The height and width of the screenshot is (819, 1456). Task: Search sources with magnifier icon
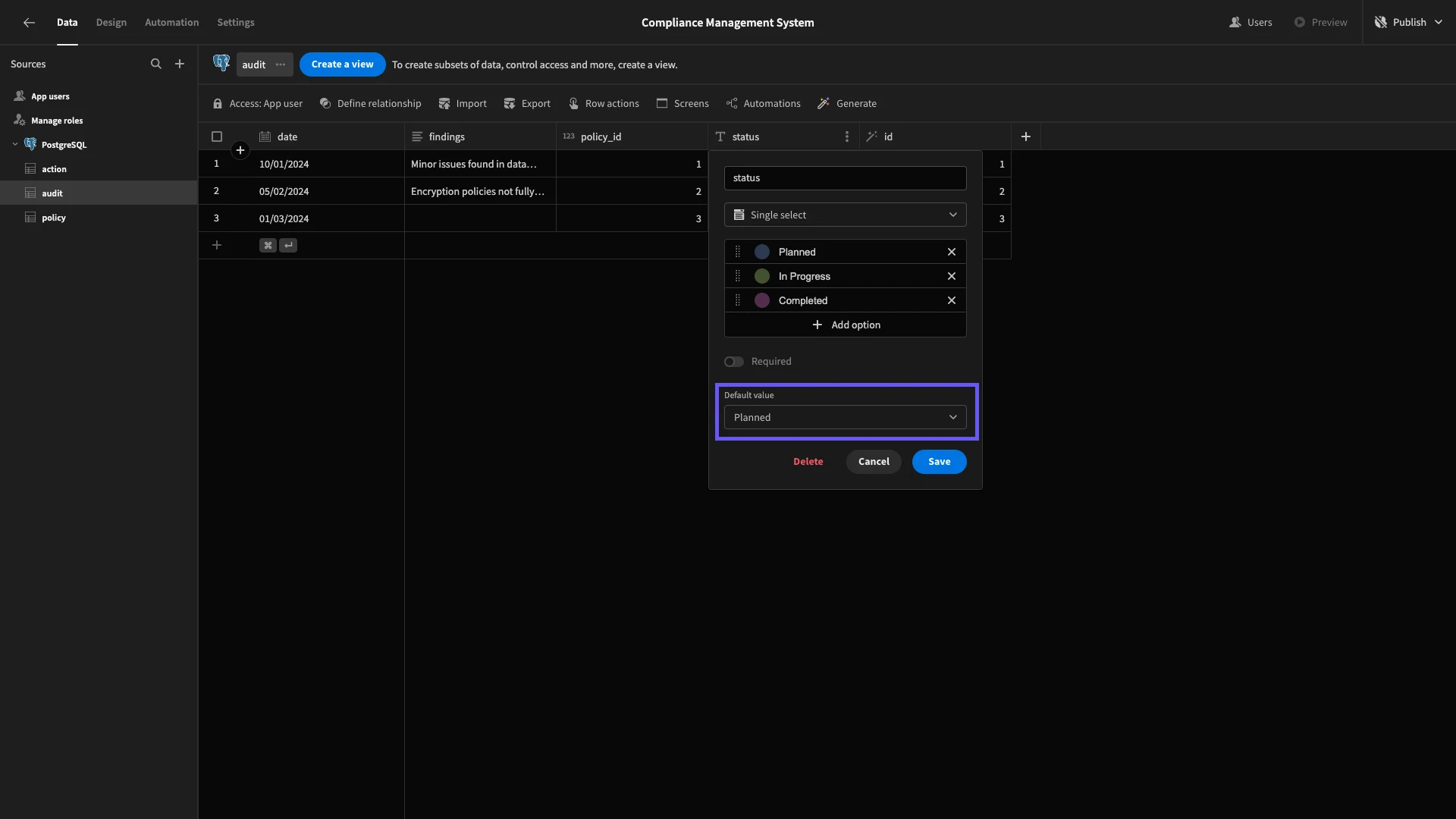pos(155,64)
